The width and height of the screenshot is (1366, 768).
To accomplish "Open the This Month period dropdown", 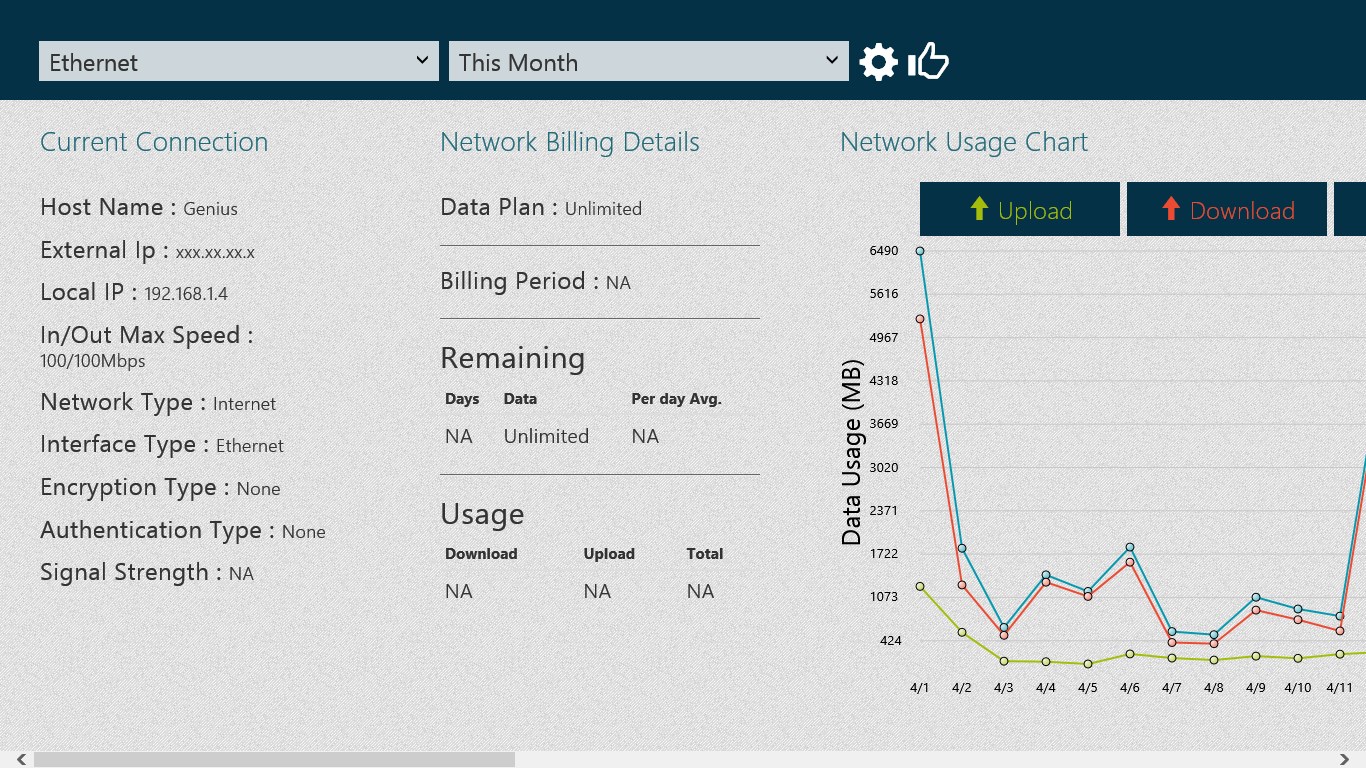I will pyautogui.click(x=649, y=62).
